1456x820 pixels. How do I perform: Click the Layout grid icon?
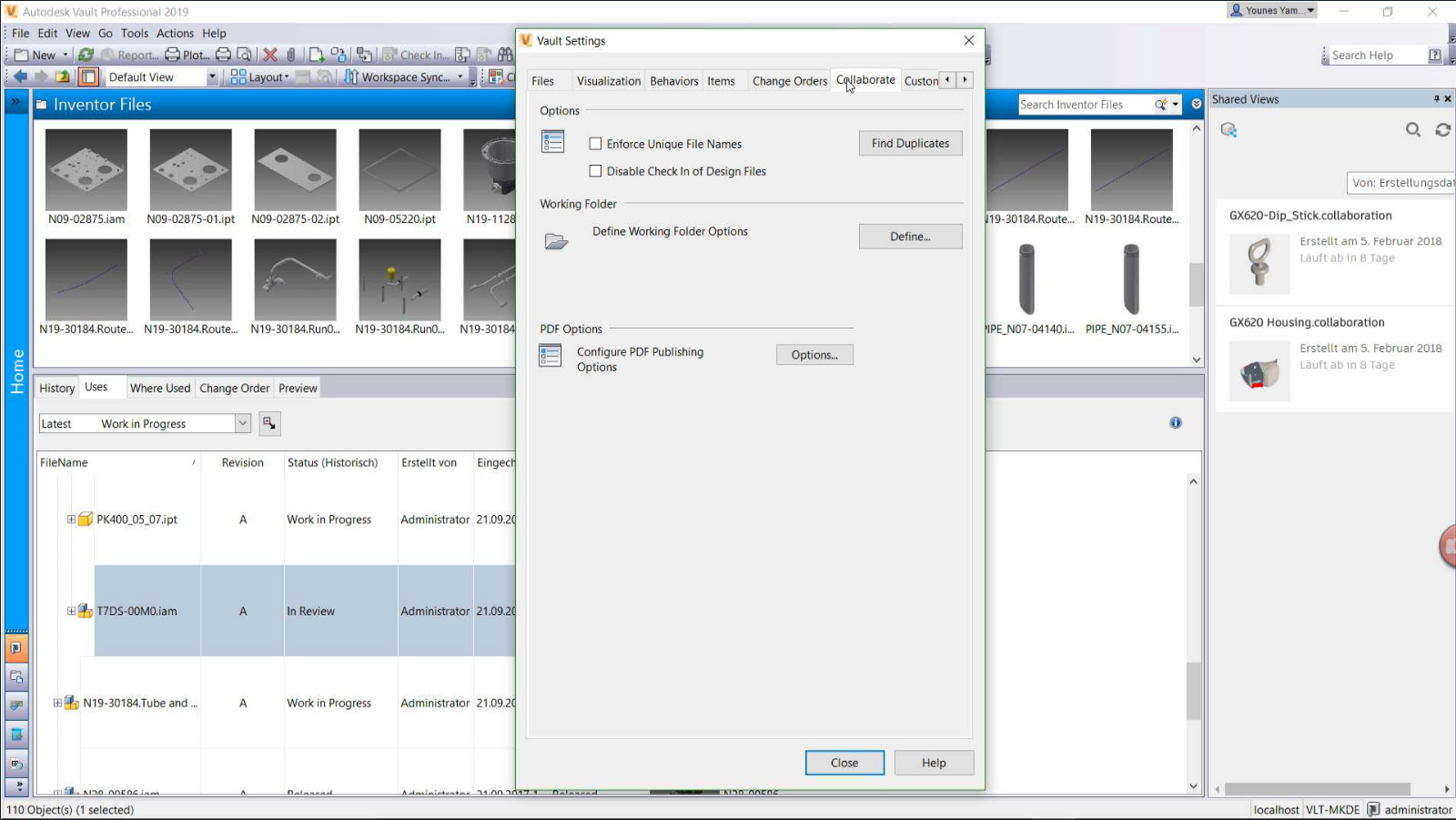(x=238, y=76)
